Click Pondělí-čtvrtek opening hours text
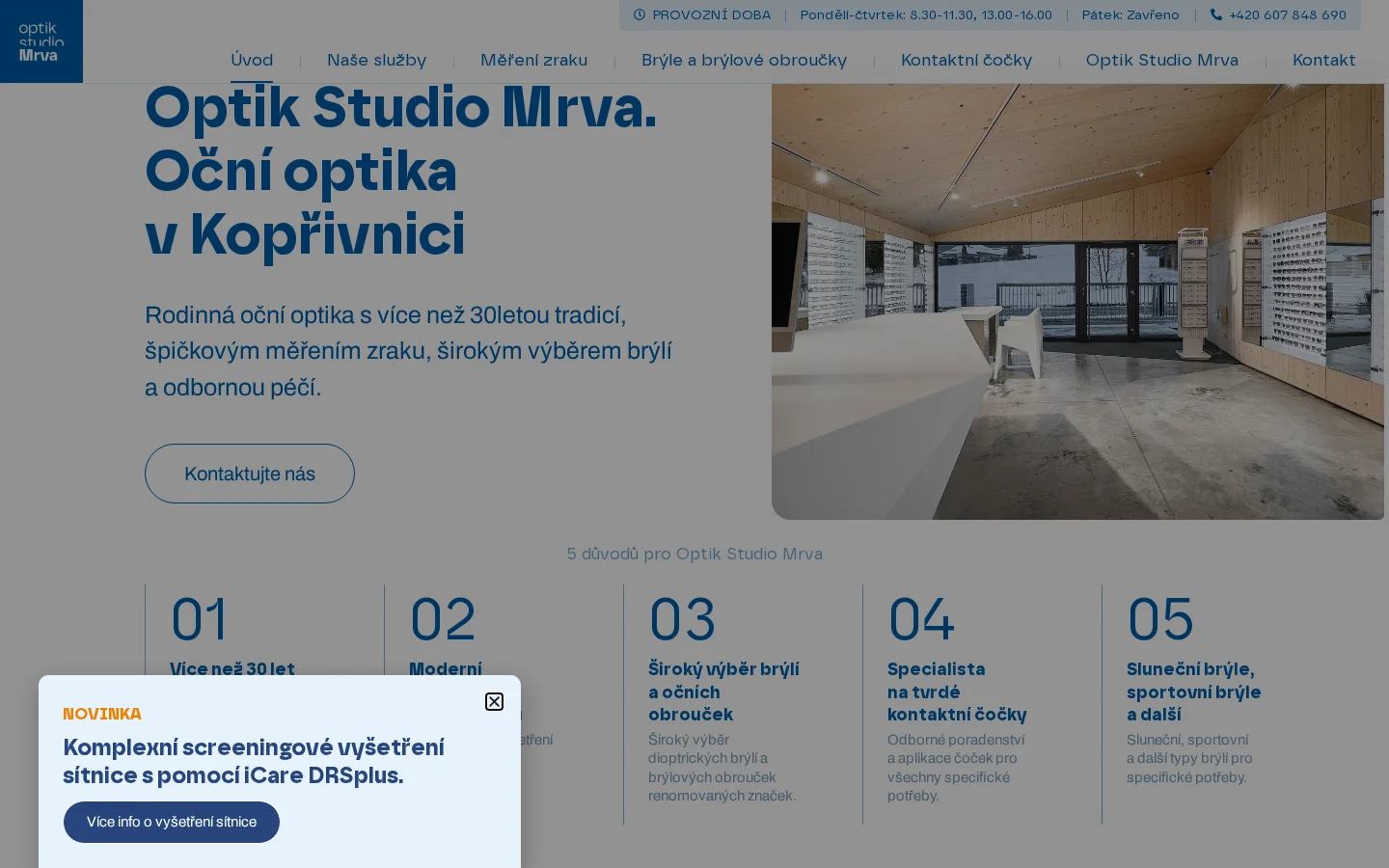 pos(926,14)
